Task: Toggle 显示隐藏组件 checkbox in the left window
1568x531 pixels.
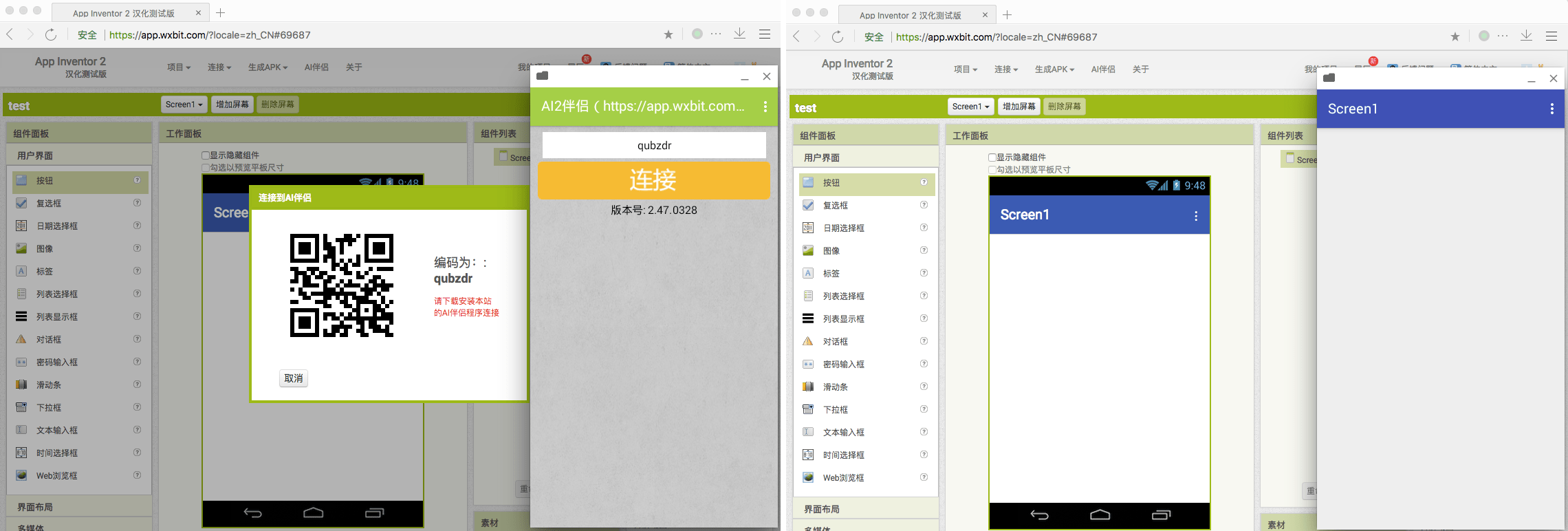Action: pyautogui.click(x=206, y=155)
